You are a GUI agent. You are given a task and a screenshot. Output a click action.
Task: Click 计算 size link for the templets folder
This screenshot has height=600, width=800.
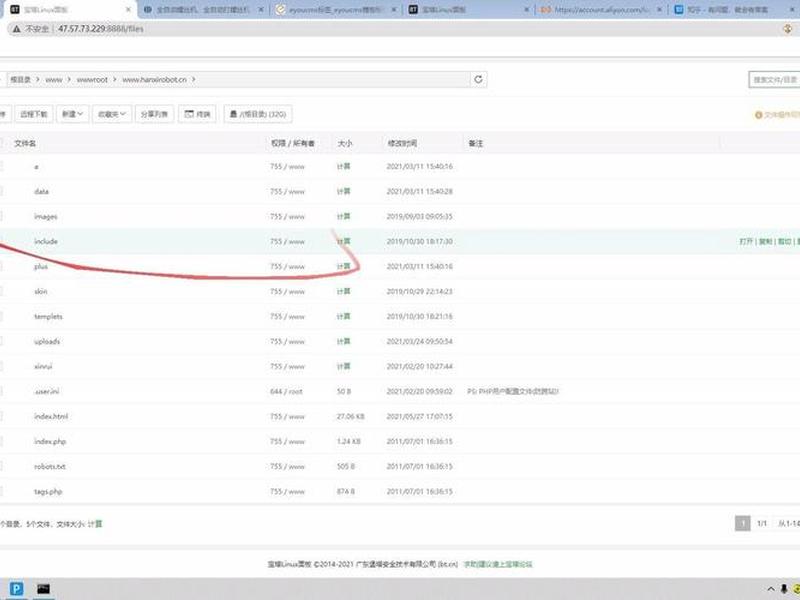pyautogui.click(x=343, y=316)
